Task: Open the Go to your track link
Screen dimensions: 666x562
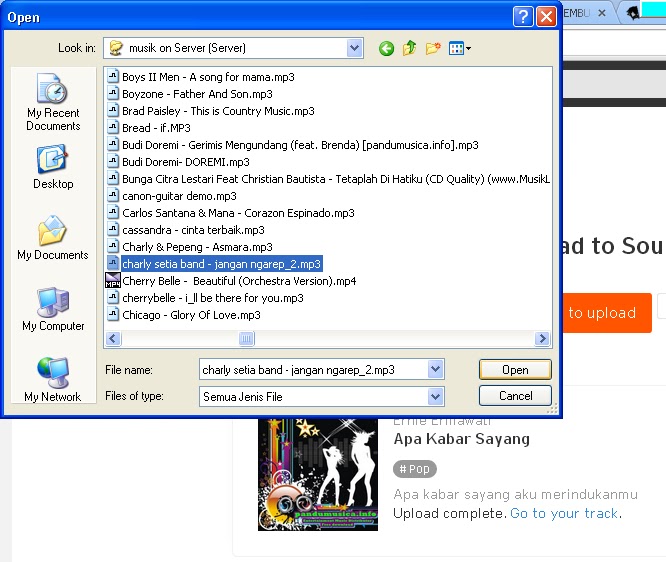Action: click(x=564, y=513)
